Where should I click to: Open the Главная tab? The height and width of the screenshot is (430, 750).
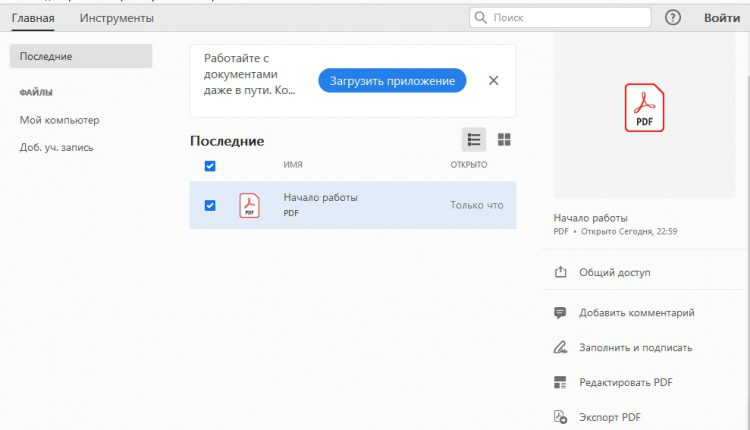[x=33, y=18]
